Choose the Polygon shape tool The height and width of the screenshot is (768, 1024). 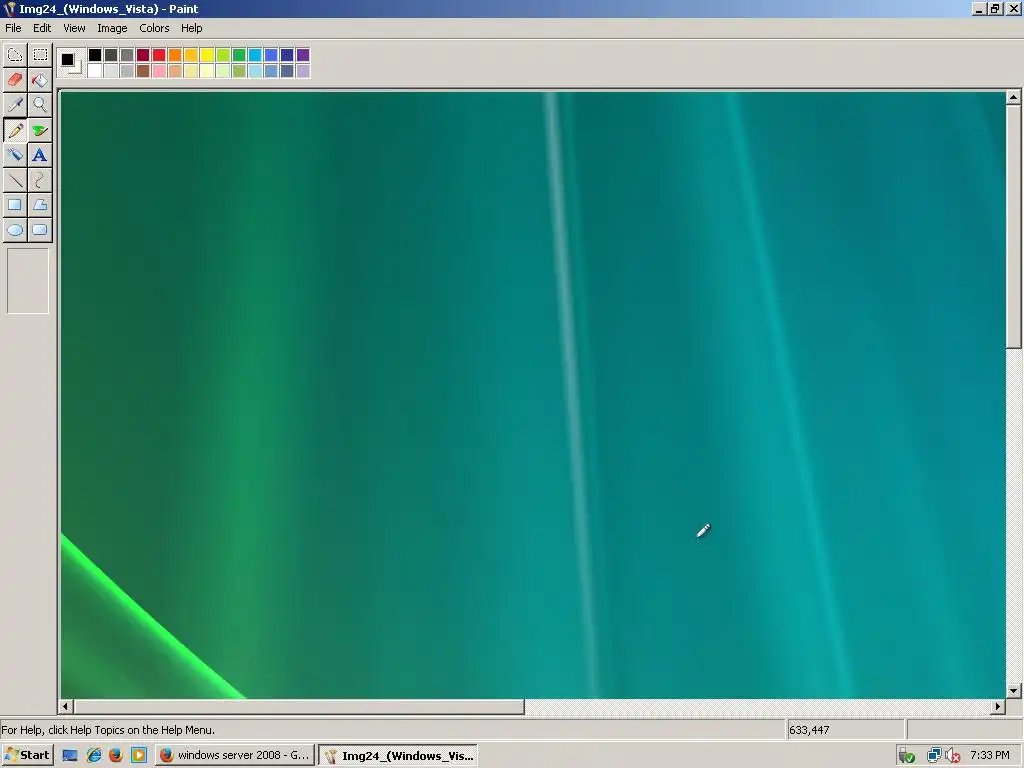pos(40,204)
